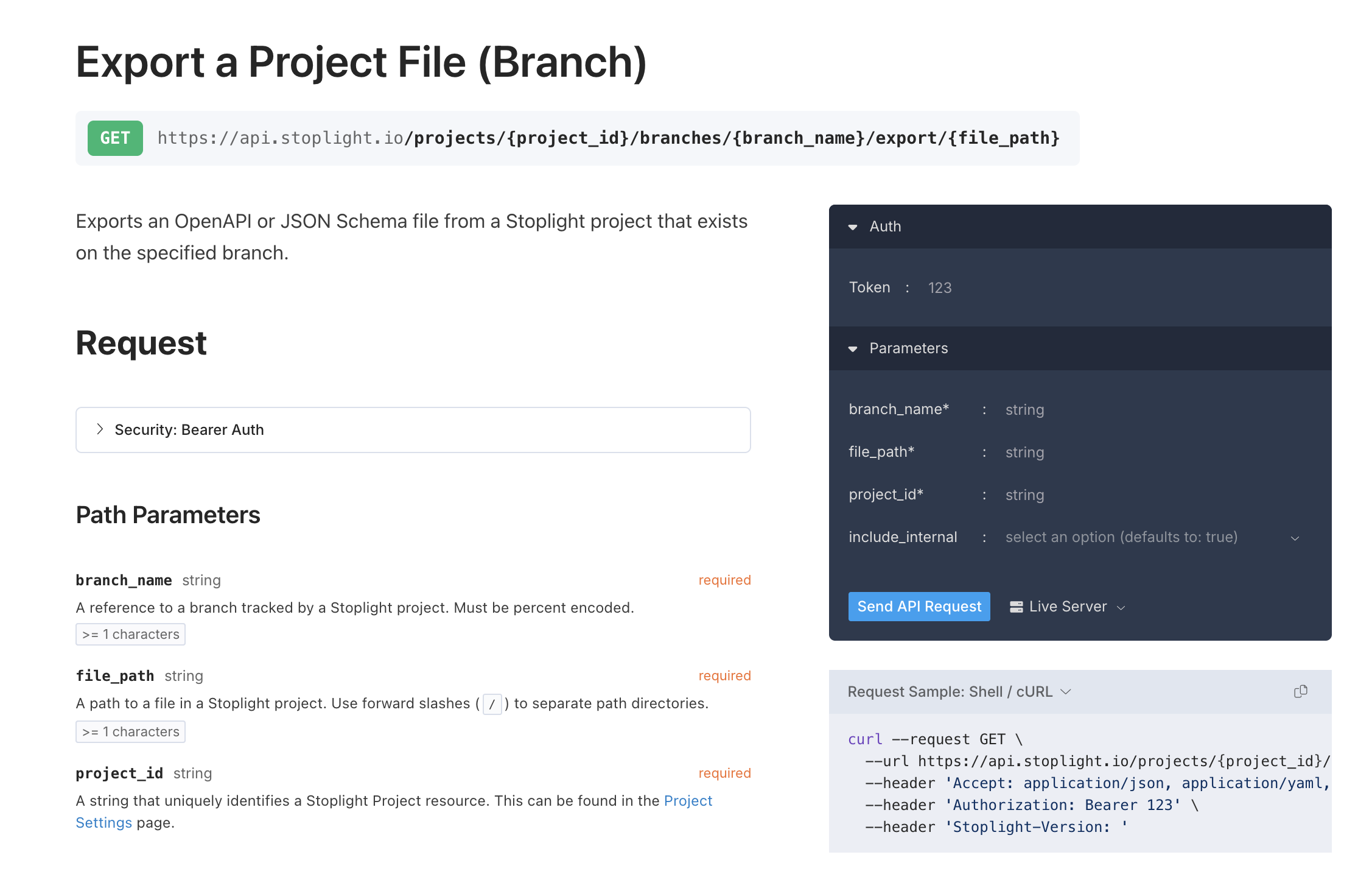Click the Export a Project File heading
The width and height of the screenshot is (1372, 877).
click(x=361, y=63)
